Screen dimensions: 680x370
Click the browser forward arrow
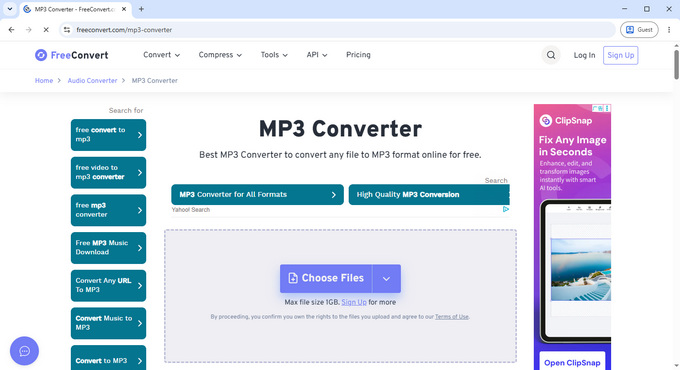[29, 29]
